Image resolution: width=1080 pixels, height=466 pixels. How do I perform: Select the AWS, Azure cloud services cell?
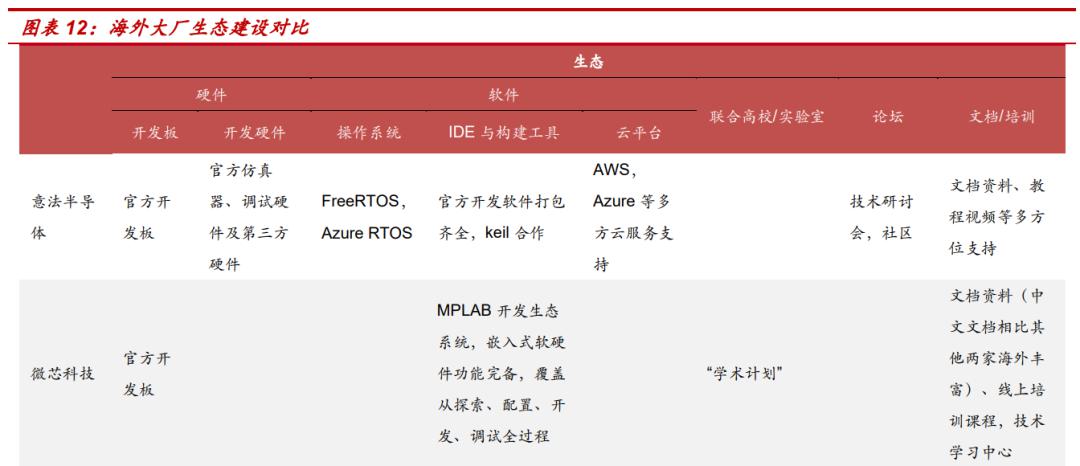(x=632, y=218)
